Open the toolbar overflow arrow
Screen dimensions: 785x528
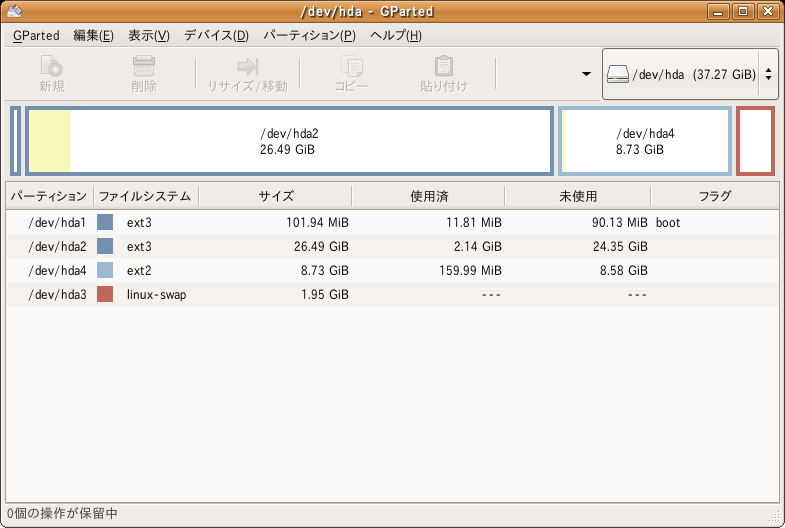pos(586,74)
